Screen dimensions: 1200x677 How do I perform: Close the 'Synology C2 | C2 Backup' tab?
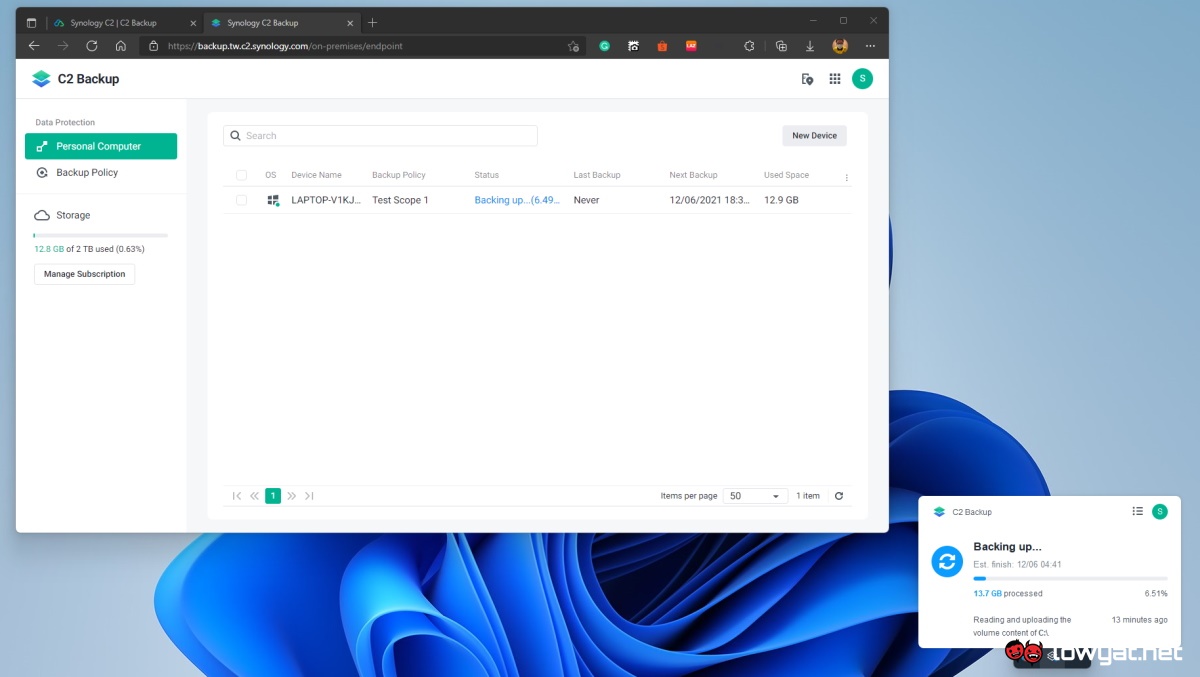193,22
